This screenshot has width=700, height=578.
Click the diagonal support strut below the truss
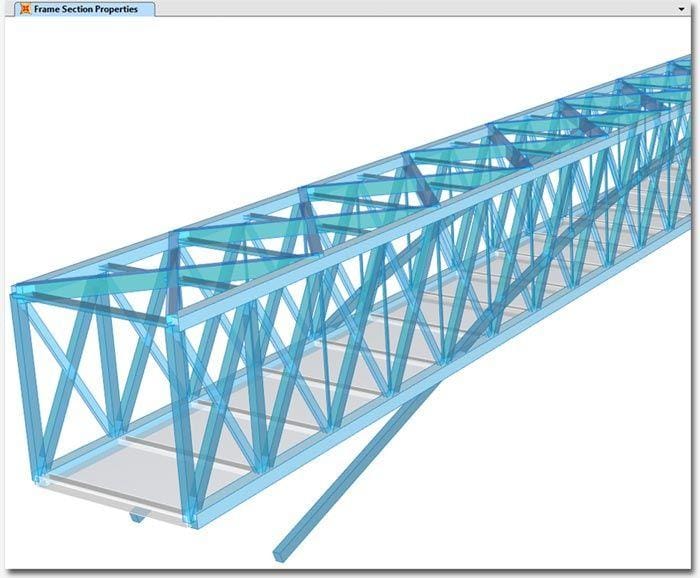pos(357,469)
